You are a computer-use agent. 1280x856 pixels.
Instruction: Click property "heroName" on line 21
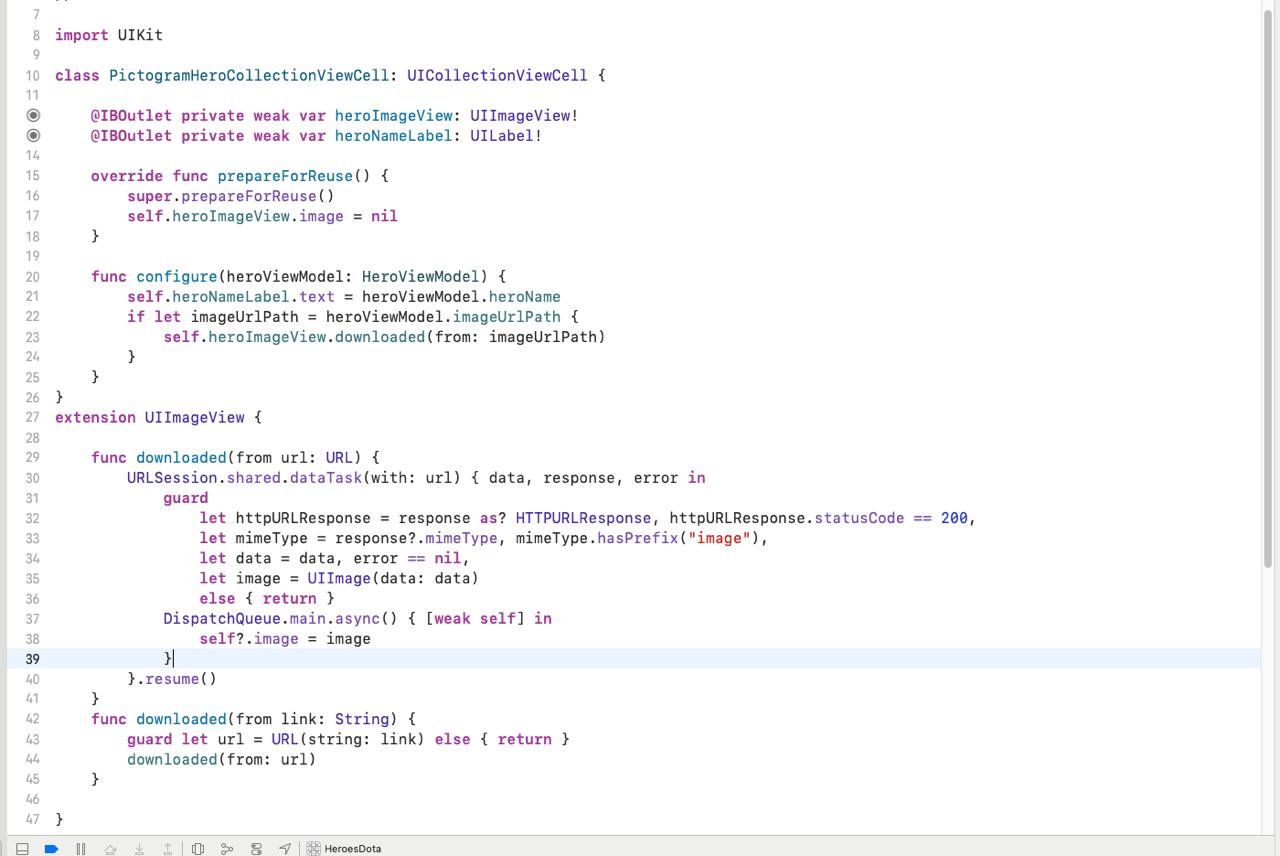524,297
